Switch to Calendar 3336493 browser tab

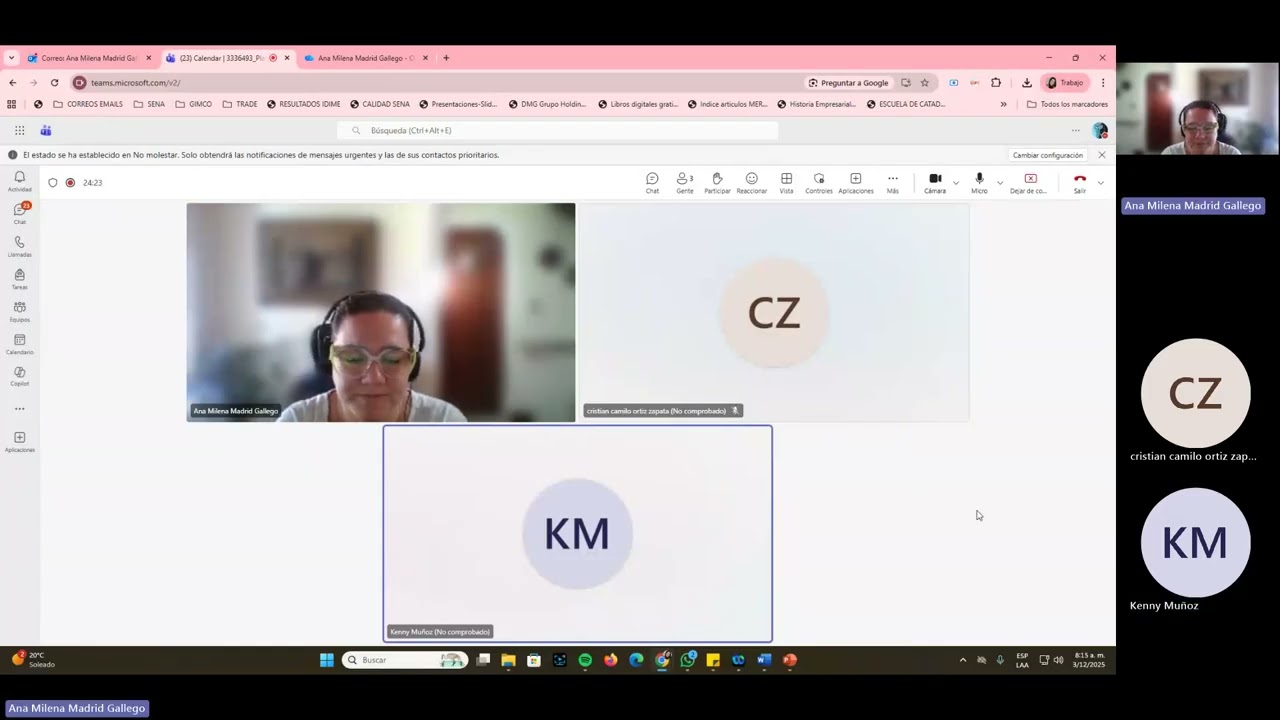[x=227, y=58]
